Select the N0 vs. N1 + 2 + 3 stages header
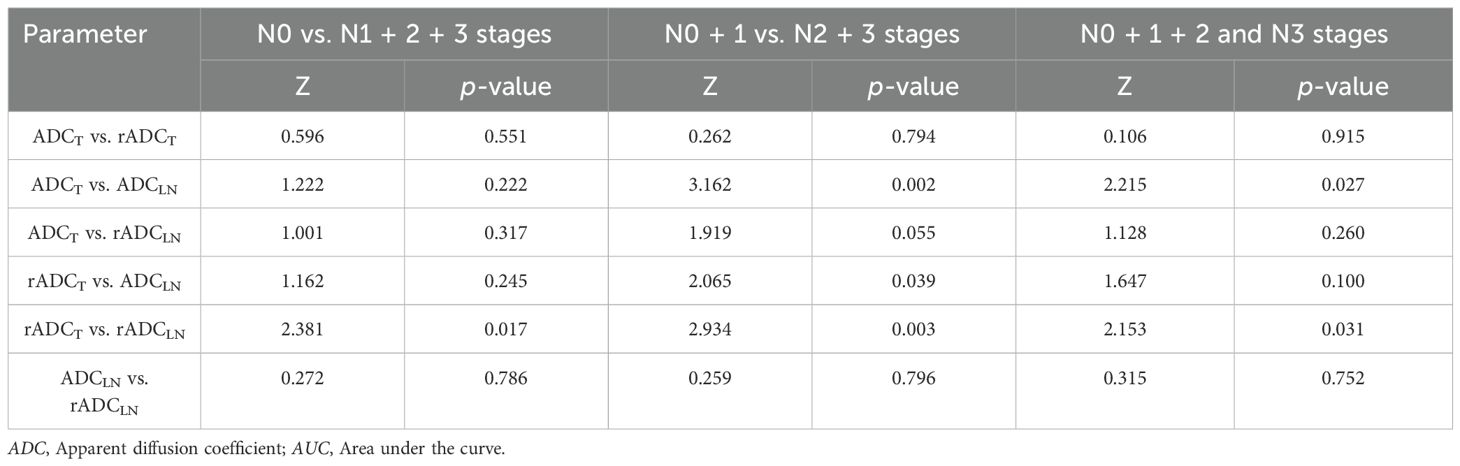The image size is (1460, 466). point(404,34)
